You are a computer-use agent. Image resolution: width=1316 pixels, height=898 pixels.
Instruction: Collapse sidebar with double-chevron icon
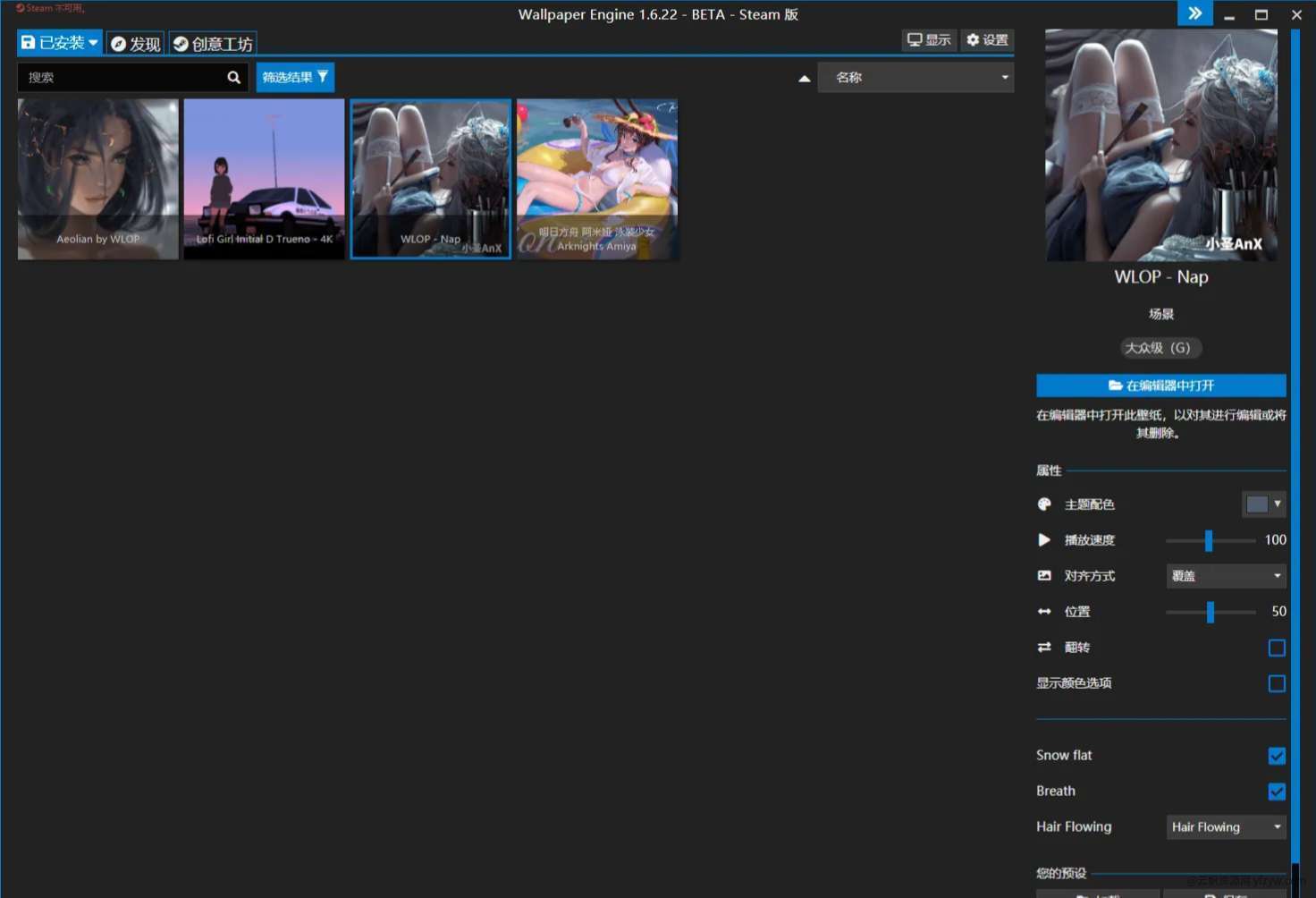(x=1194, y=13)
